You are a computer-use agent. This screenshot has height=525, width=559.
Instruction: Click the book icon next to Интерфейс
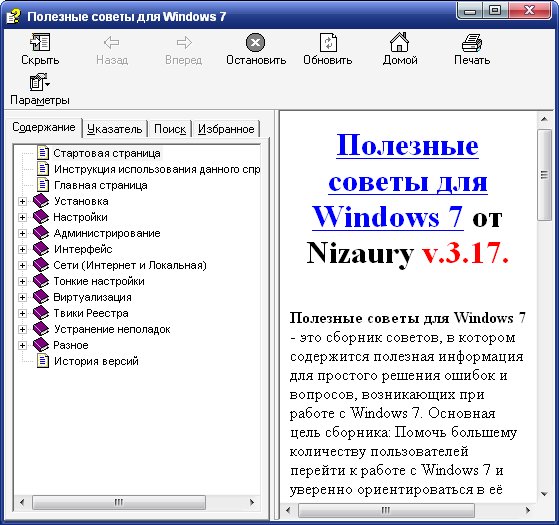[x=41, y=249]
